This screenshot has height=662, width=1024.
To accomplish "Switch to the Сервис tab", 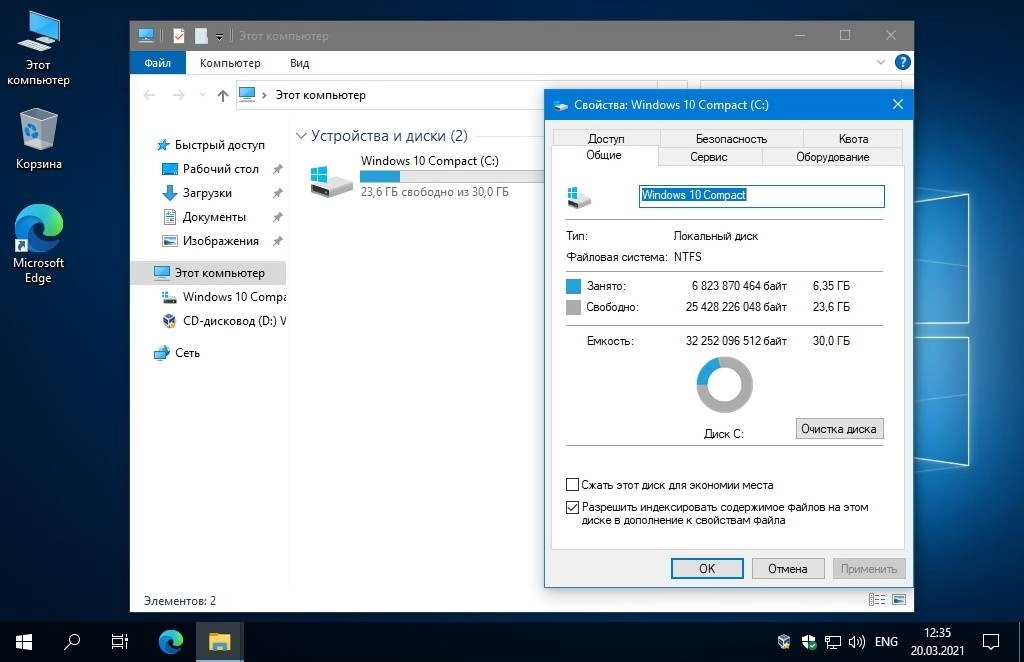I will (x=709, y=157).
